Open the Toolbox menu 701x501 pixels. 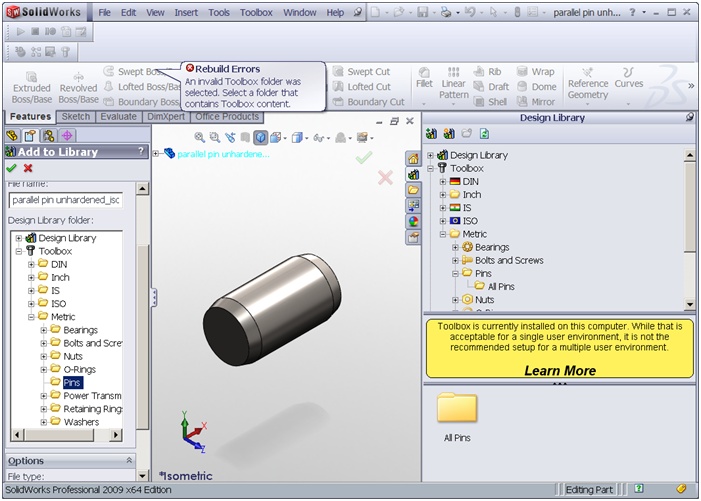click(x=256, y=13)
